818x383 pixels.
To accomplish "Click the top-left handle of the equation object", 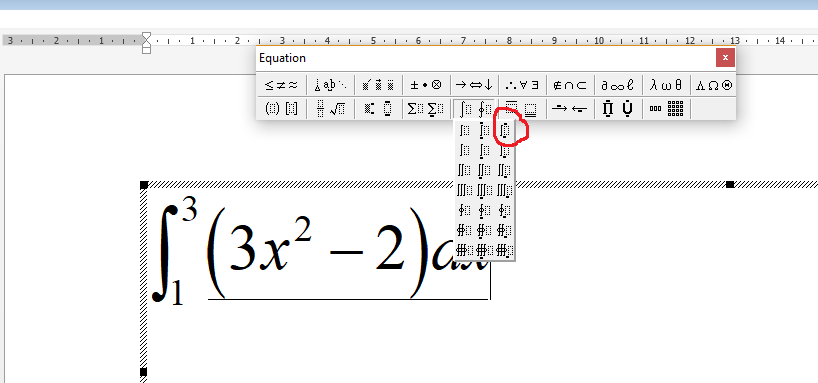I will pyautogui.click(x=144, y=184).
